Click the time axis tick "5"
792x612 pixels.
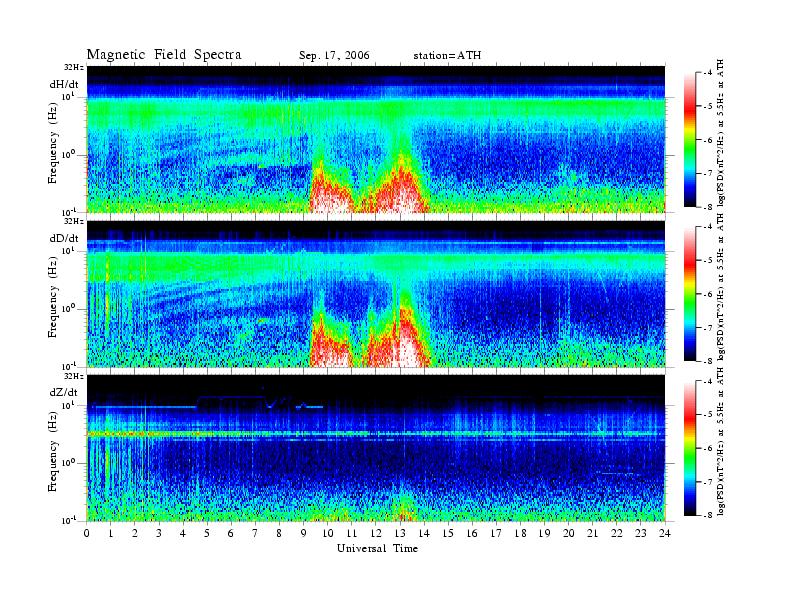[207, 533]
